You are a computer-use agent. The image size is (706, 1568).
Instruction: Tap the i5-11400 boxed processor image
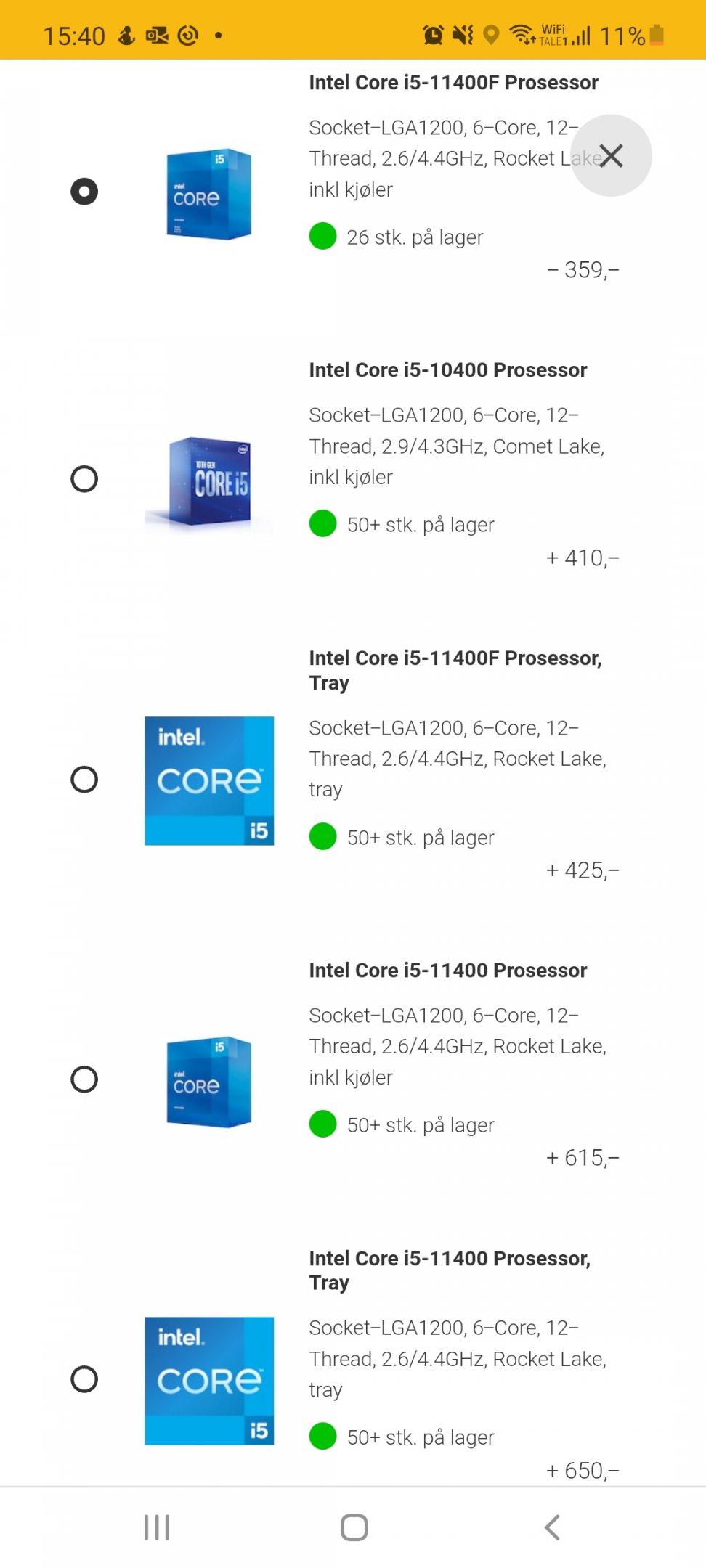(209, 1082)
